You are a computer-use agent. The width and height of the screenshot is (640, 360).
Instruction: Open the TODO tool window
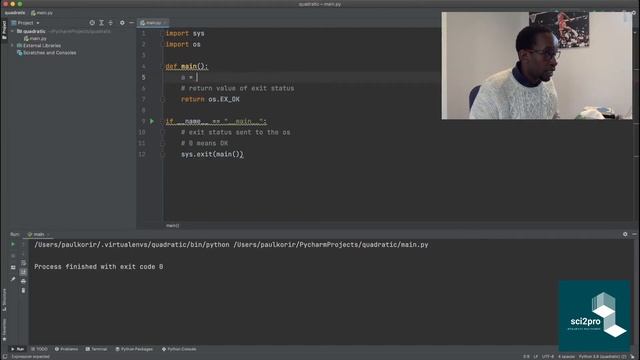click(x=39, y=349)
